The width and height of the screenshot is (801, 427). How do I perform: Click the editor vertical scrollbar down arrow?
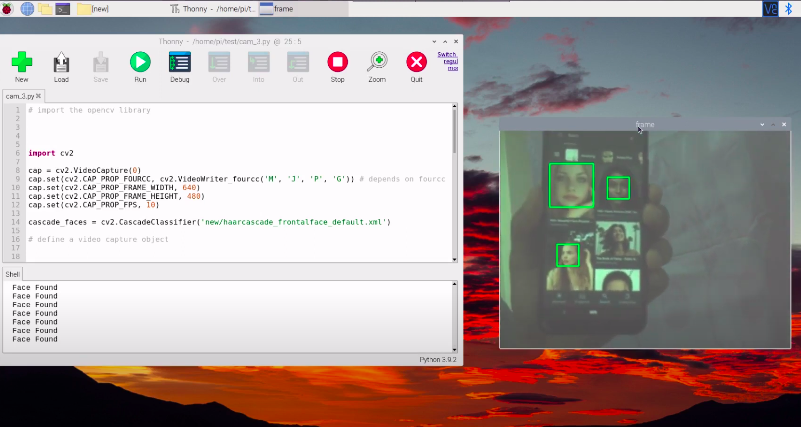point(455,259)
